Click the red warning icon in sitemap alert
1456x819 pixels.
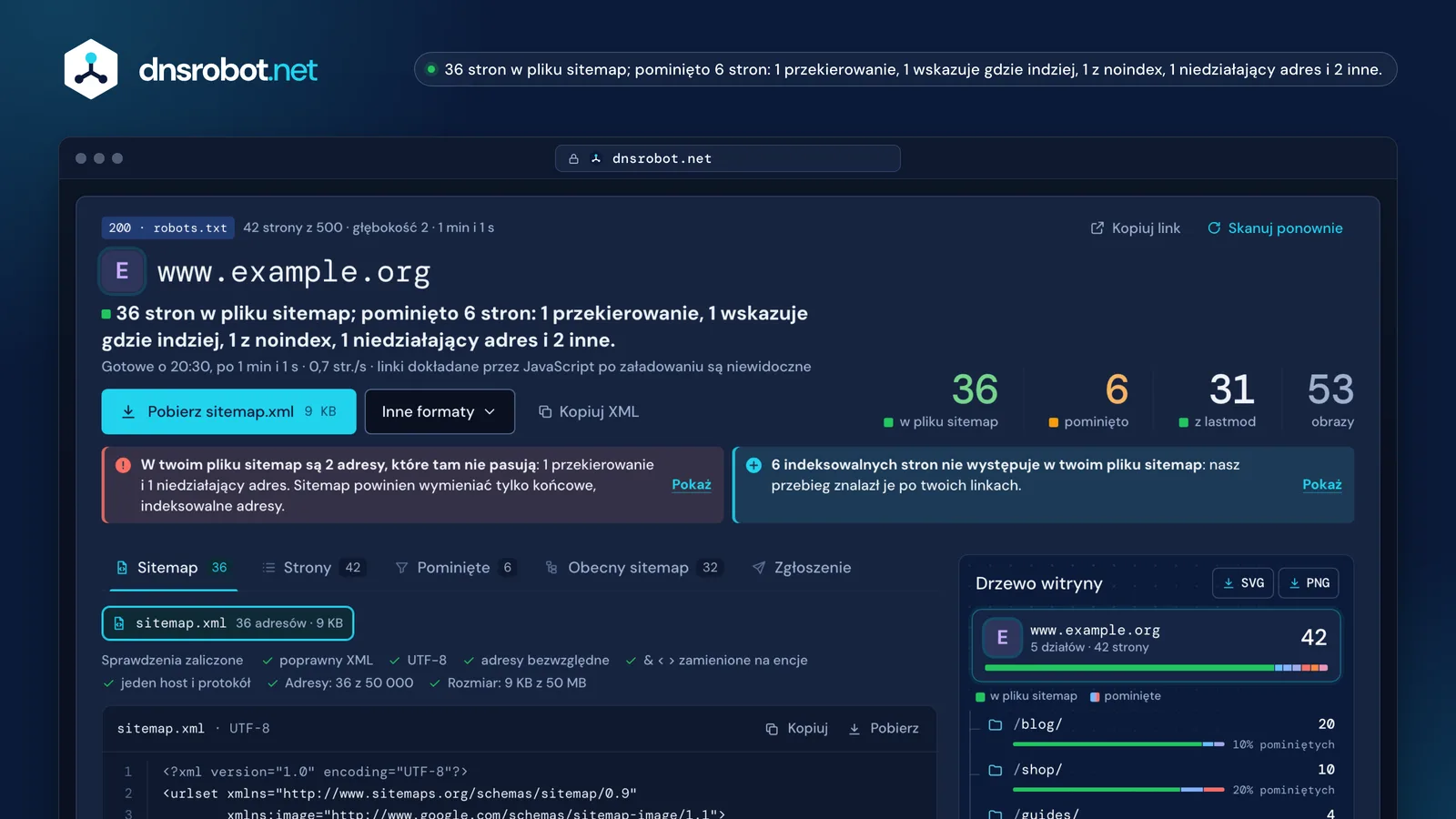(x=123, y=465)
